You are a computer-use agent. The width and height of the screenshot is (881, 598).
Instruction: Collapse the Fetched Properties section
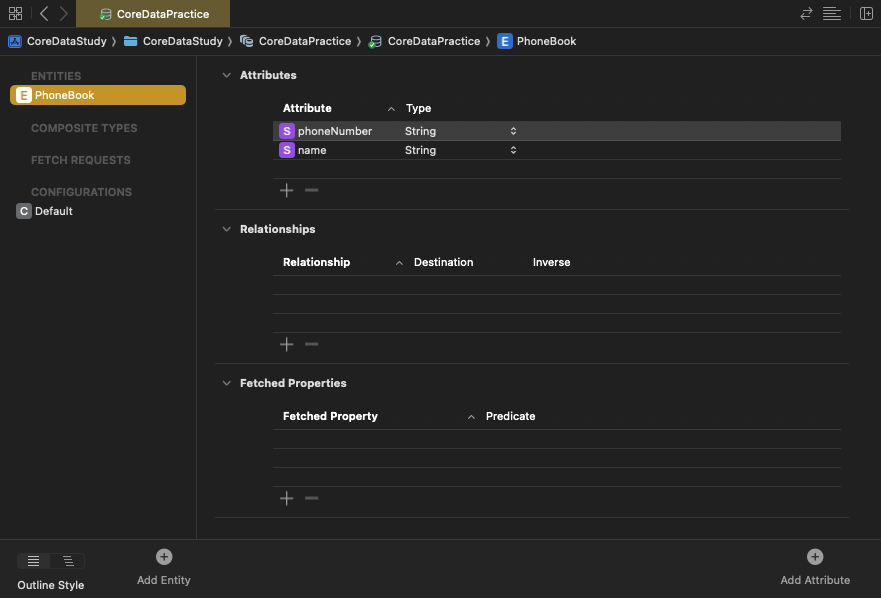226,383
